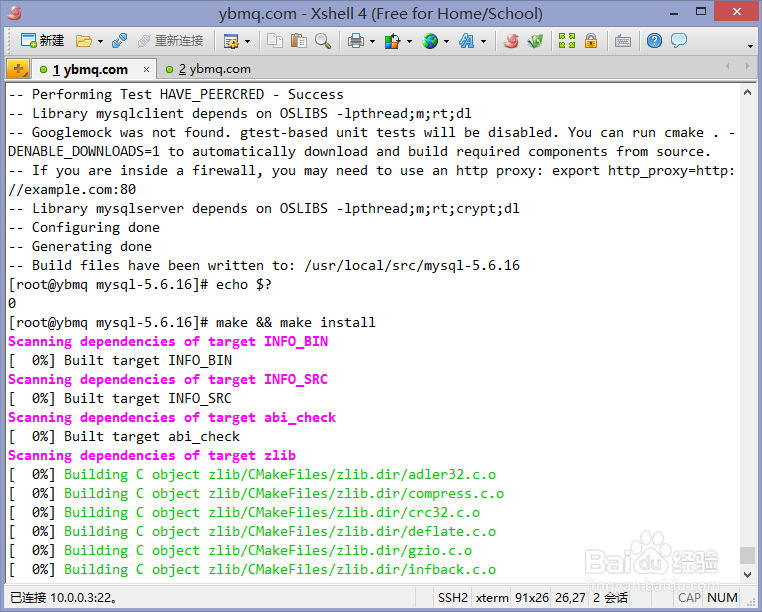This screenshot has height=612, width=762.
Task: Minimize the Xshell window
Action: (674, 13)
